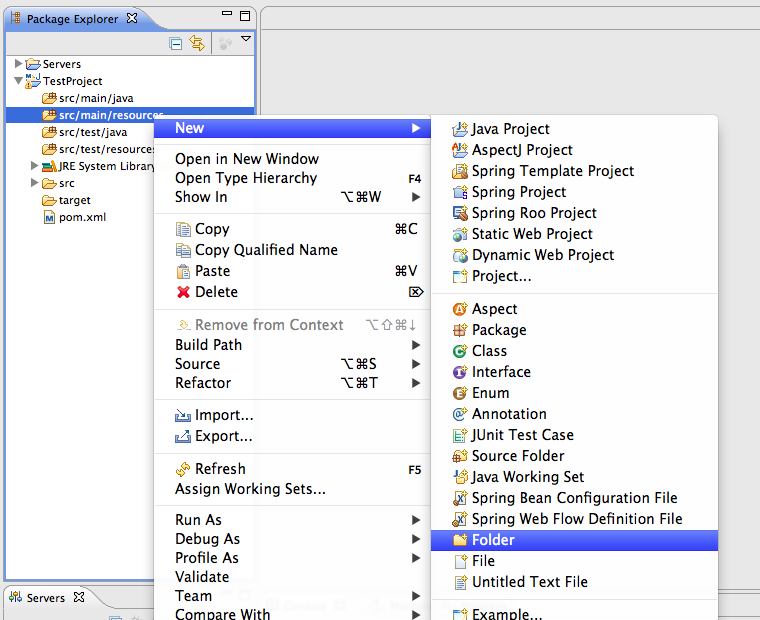The width and height of the screenshot is (760, 620).
Task: Click the JUnit Test Case icon
Action: (x=460, y=435)
